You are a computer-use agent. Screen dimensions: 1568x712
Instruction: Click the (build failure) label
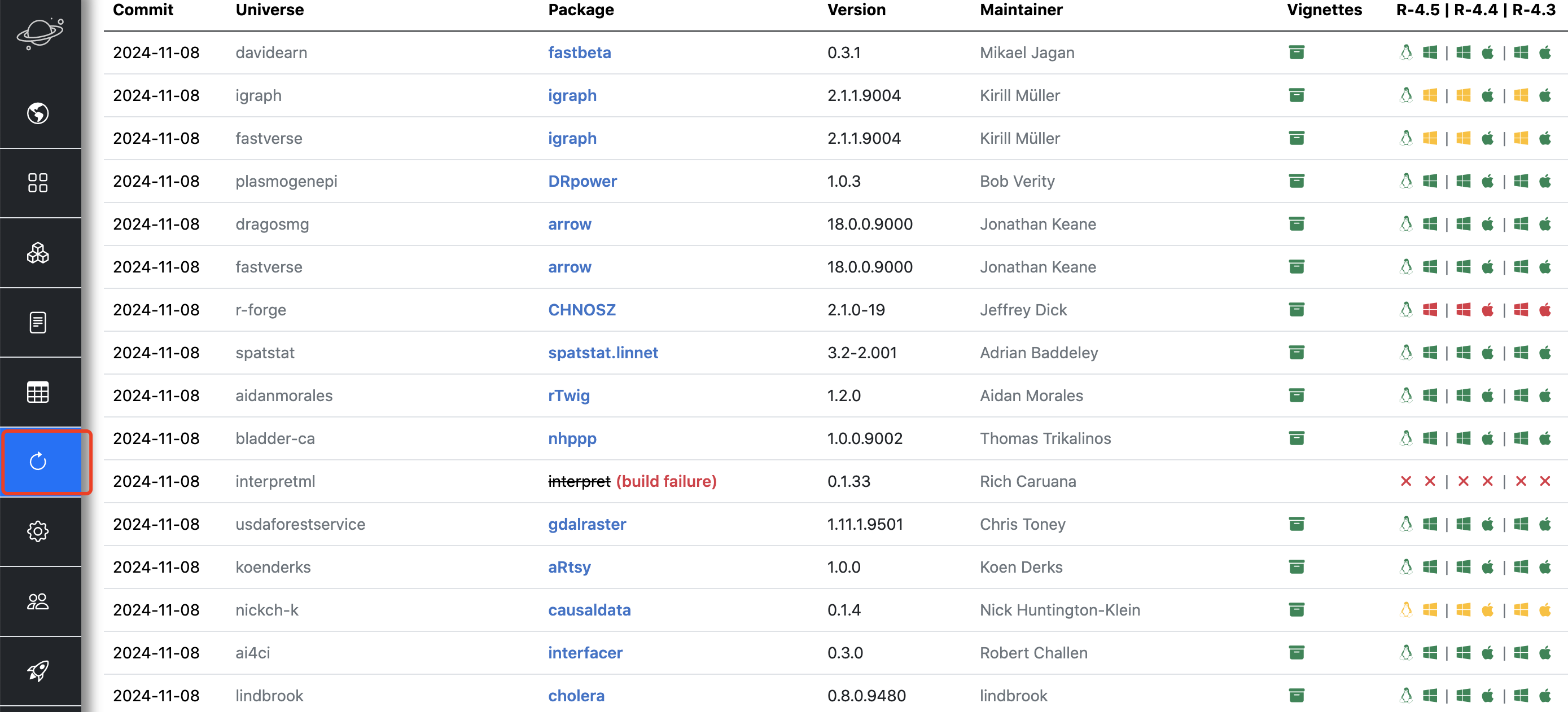click(666, 481)
